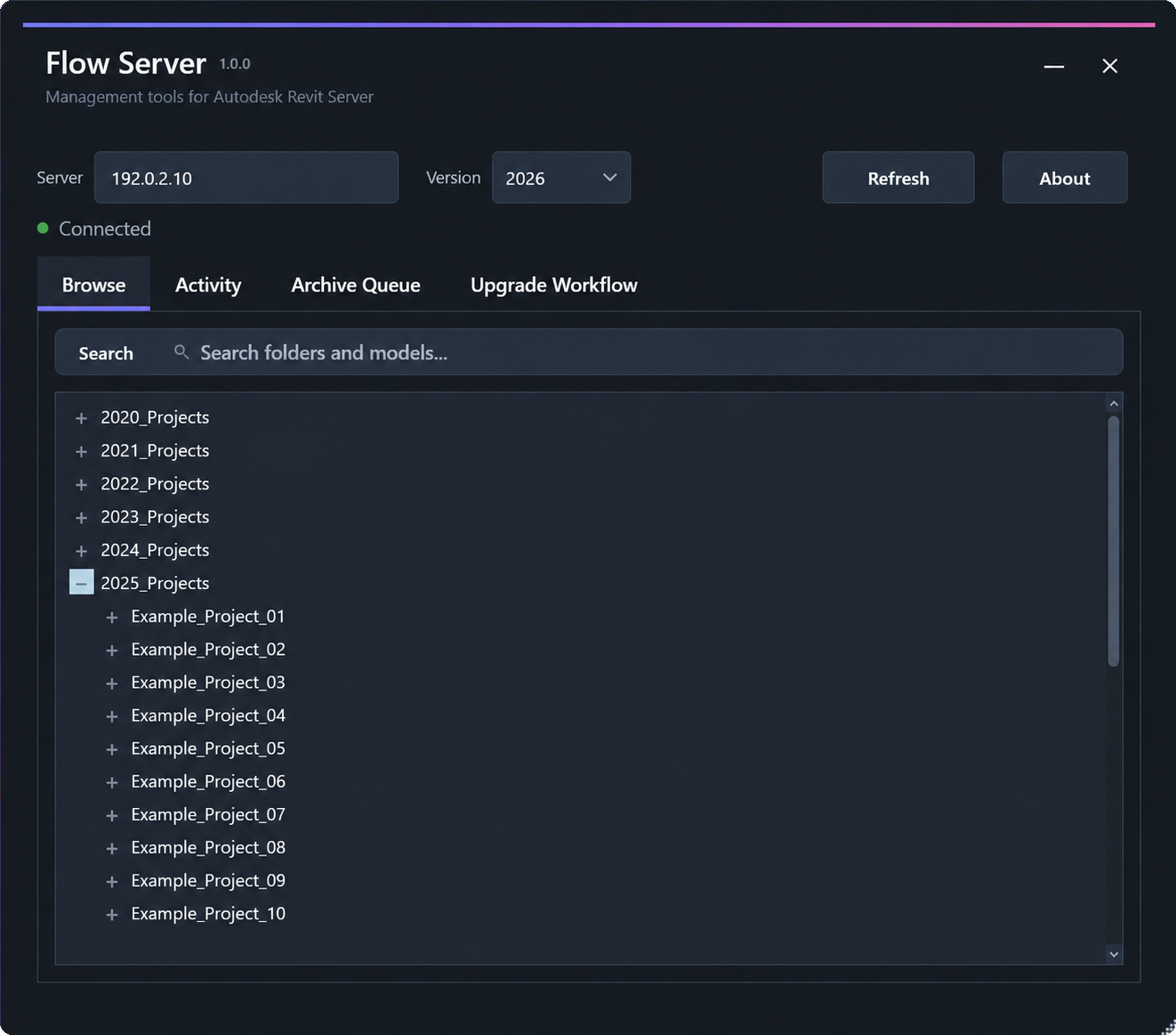
Task: Expand the 2022_Projects folder
Action: [x=81, y=484]
